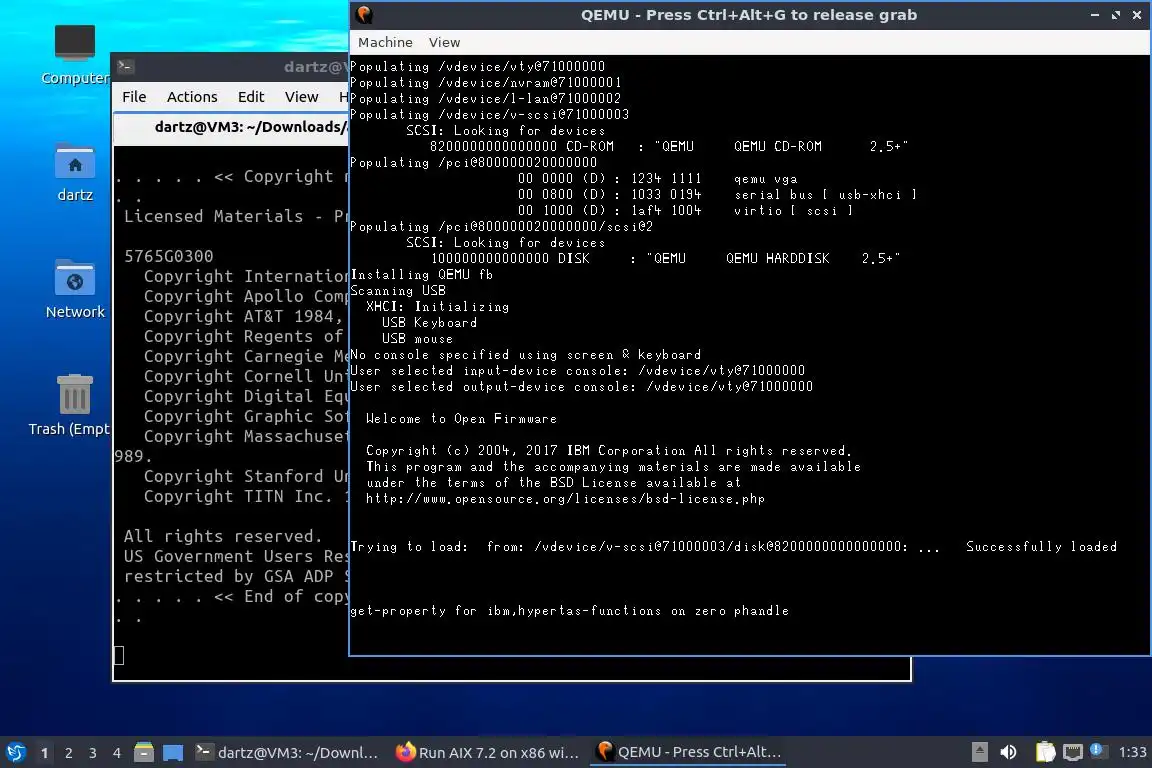This screenshot has height=768, width=1152.
Task: Open the clipboard manager tray icon
Action: click(1045, 752)
